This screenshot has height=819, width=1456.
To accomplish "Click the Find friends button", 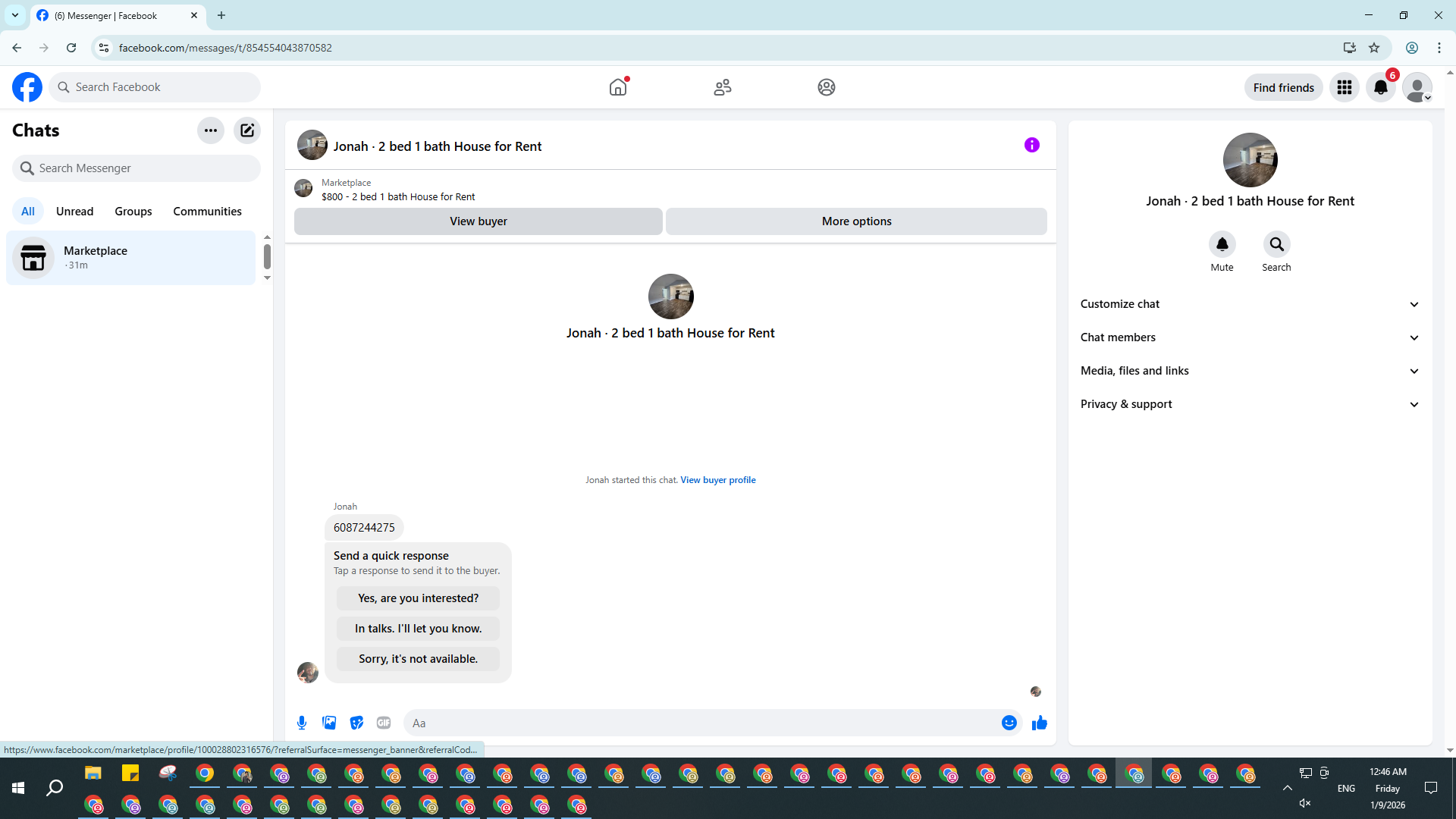I will 1284,87.
